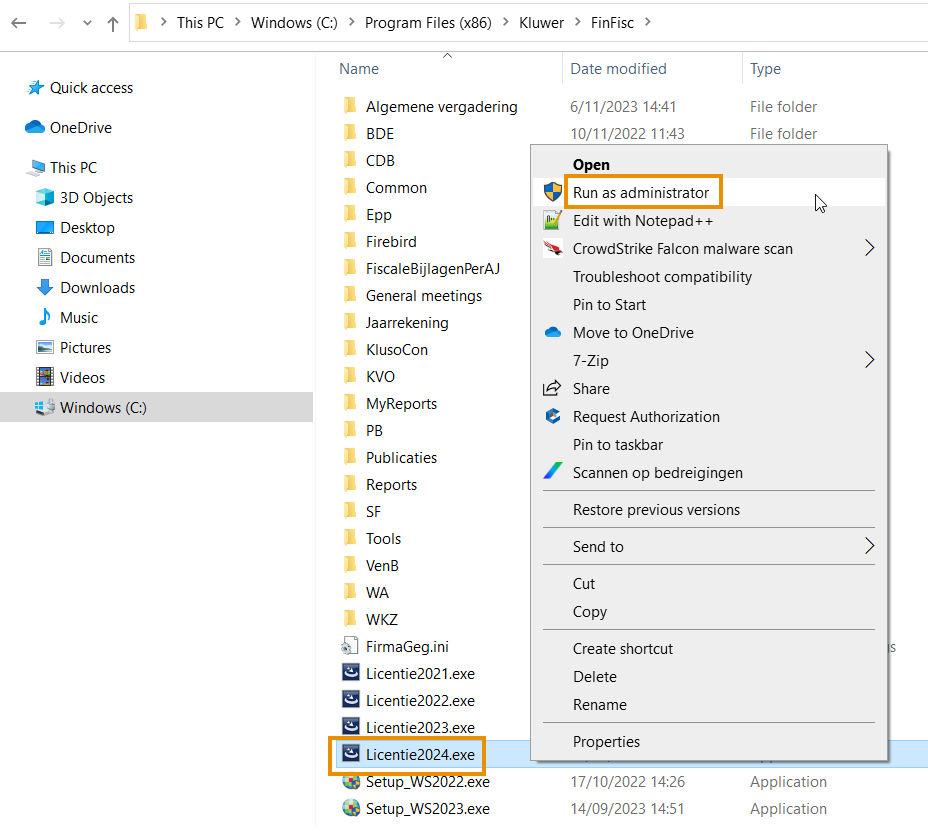Open the Recent locations dropdown arrow
928x831 pixels.
click(x=87, y=23)
